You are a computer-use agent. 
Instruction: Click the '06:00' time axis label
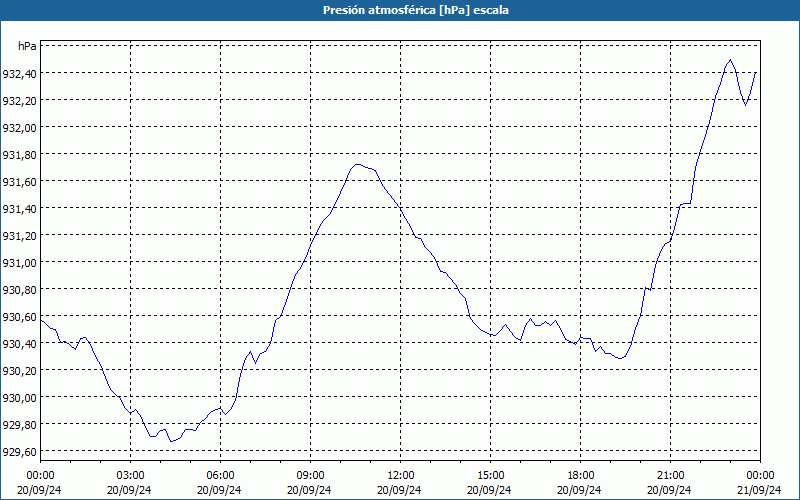(220, 476)
